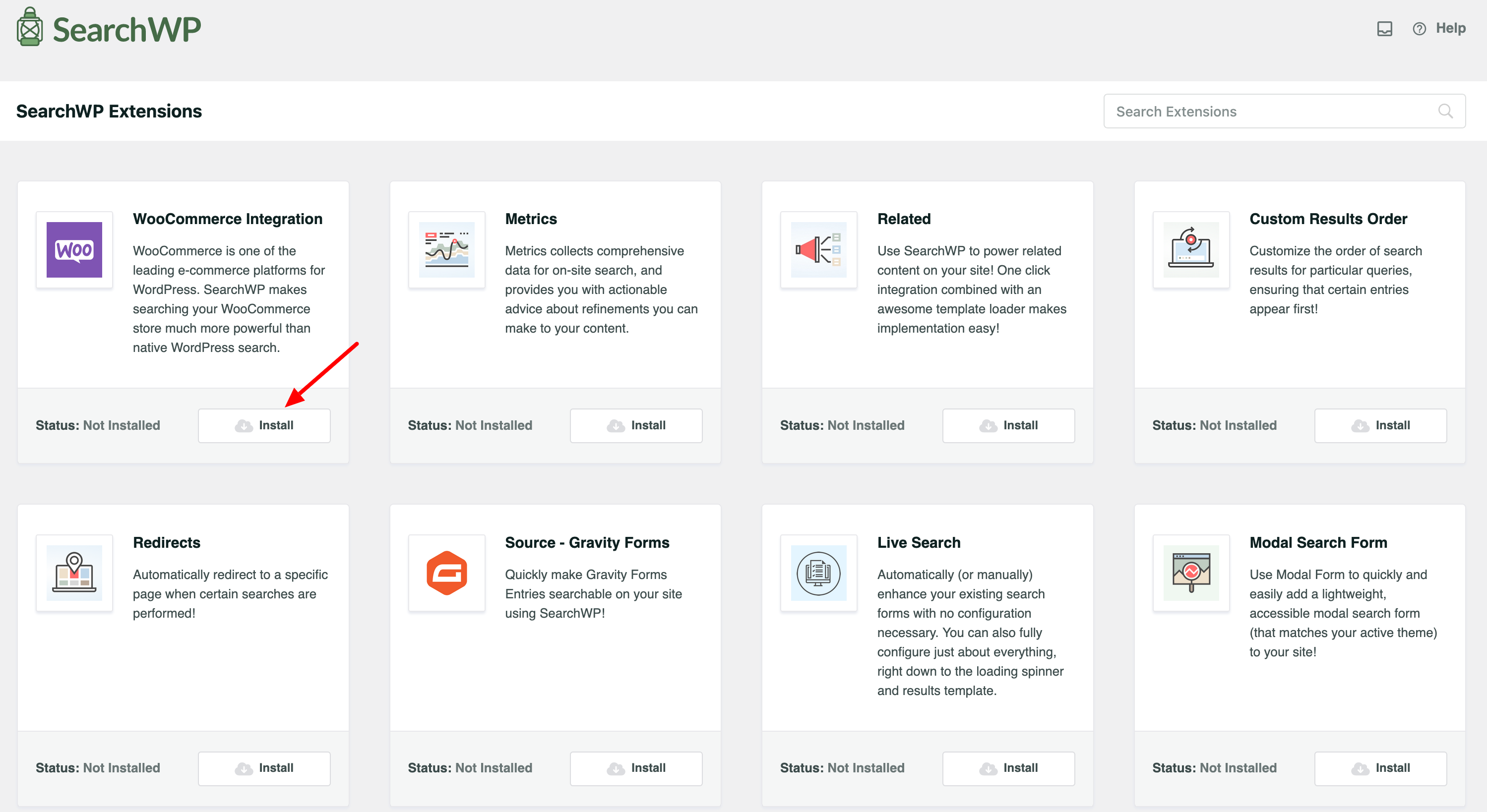
Task: Click the Related megaphone icon
Action: [x=818, y=250]
